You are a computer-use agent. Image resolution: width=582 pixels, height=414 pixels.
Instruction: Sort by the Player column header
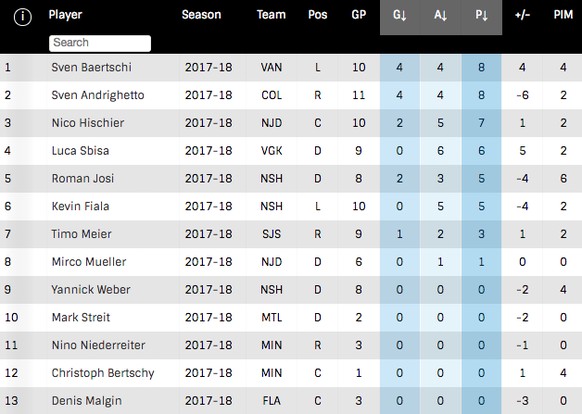tap(65, 15)
